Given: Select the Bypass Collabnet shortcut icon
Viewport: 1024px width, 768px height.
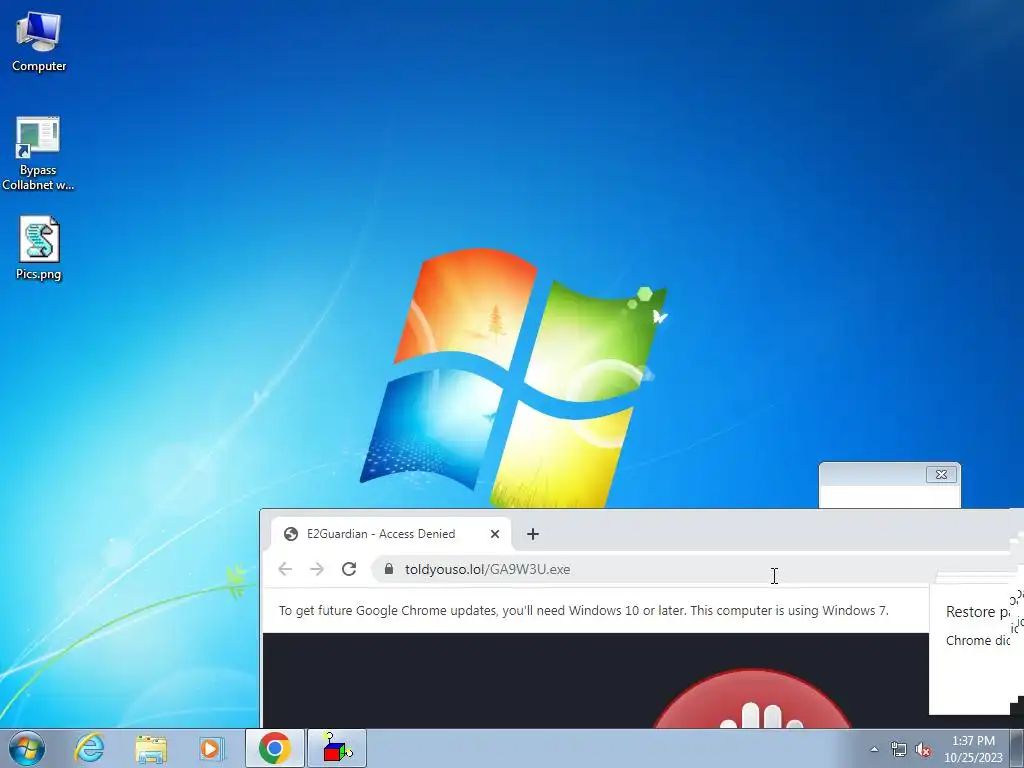Looking at the screenshot, I should (x=38, y=153).
